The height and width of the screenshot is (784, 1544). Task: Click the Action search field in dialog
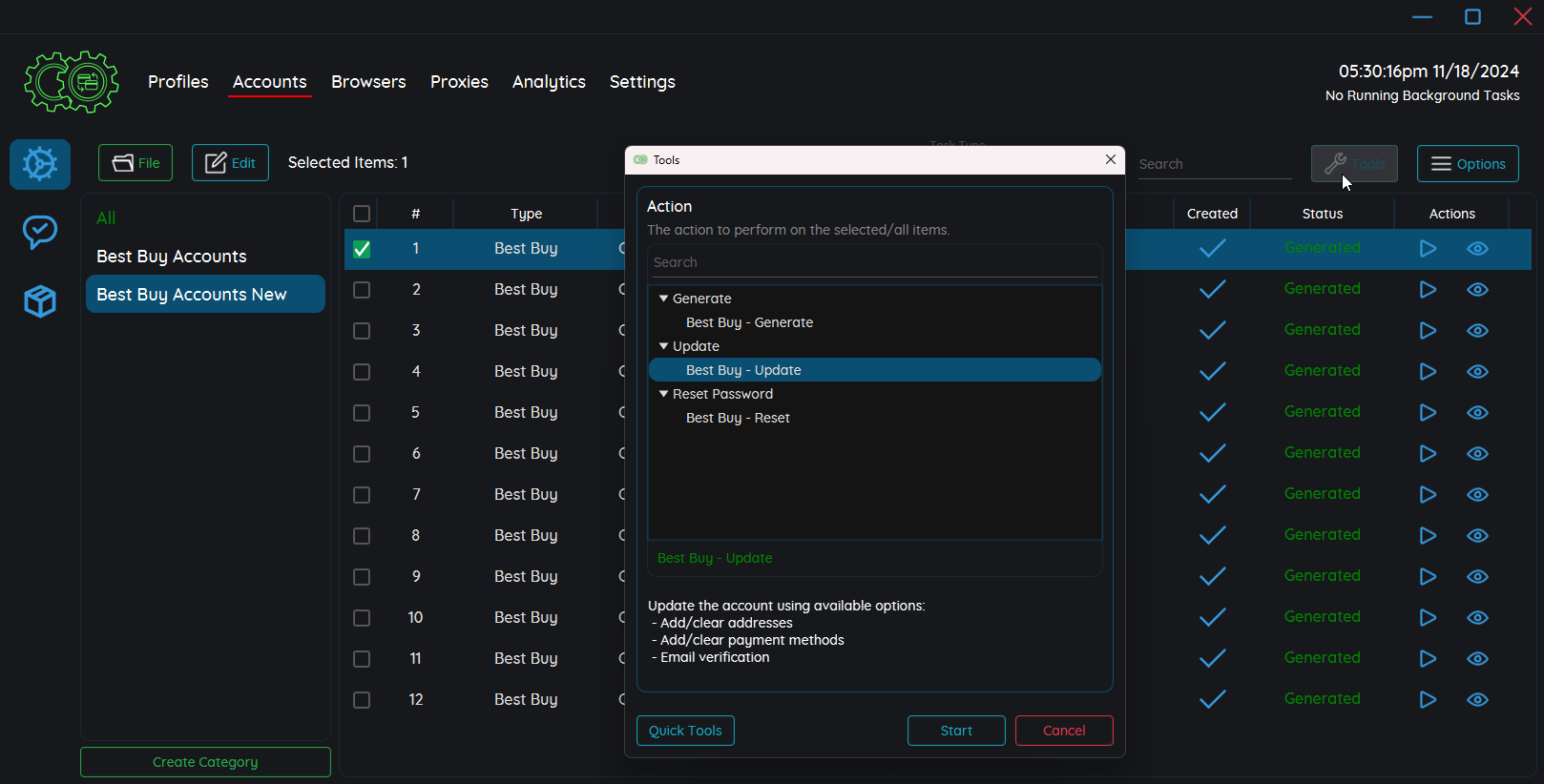coord(874,262)
